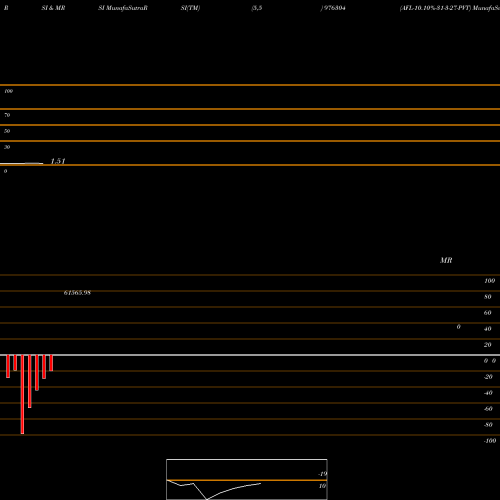The image size is (500, 500).
Task: Click the tallest red histogram bar
Action: pyautogui.click(x=22, y=394)
